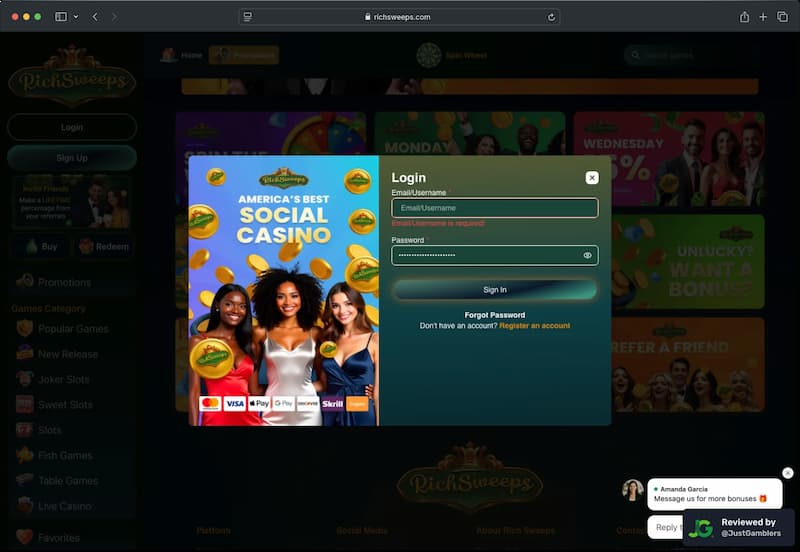Click the Joker Slots icon
Screen dimensions: 800x552
tap(25, 379)
